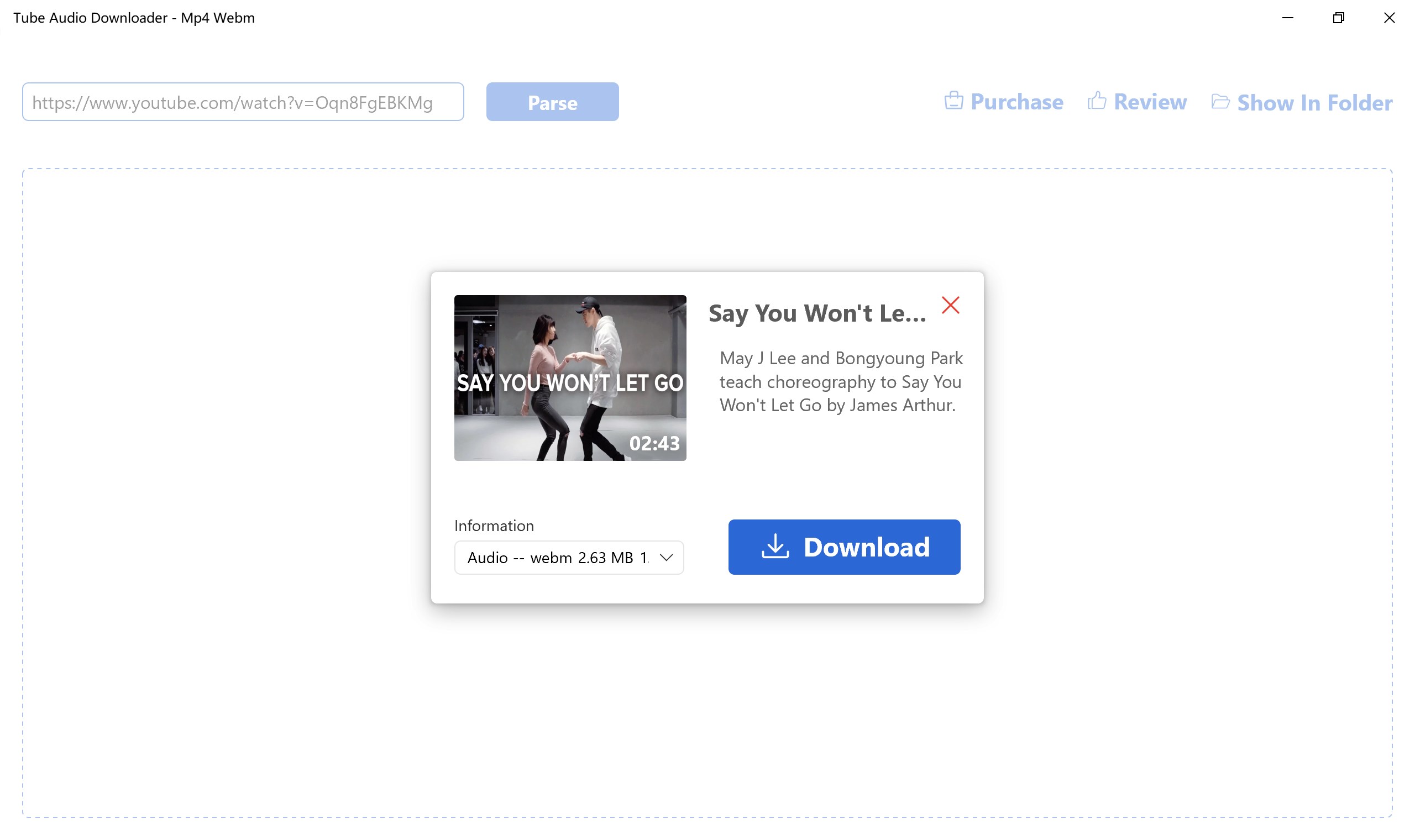
Task: Open the Purchase link text
Action: pyautogui.click(x=1016, y=102)
